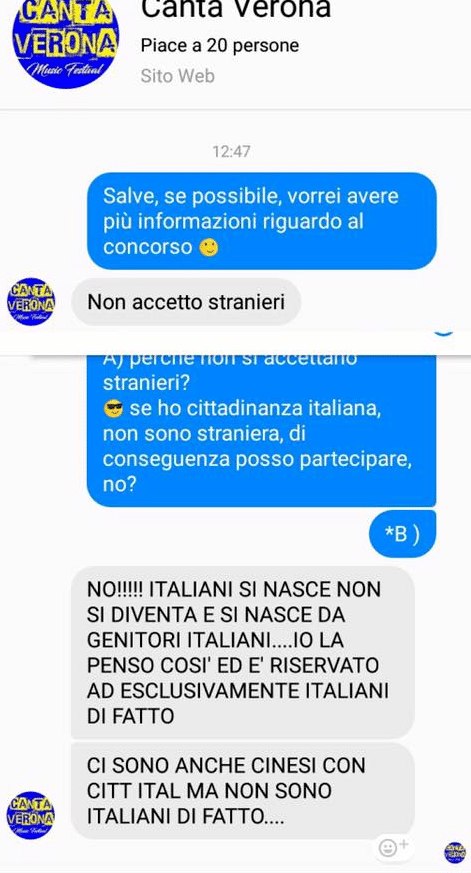This screenshot has width=471, height=873.
Task: Select the '*B )' correction message bubble
Action: tap(403, 534)
